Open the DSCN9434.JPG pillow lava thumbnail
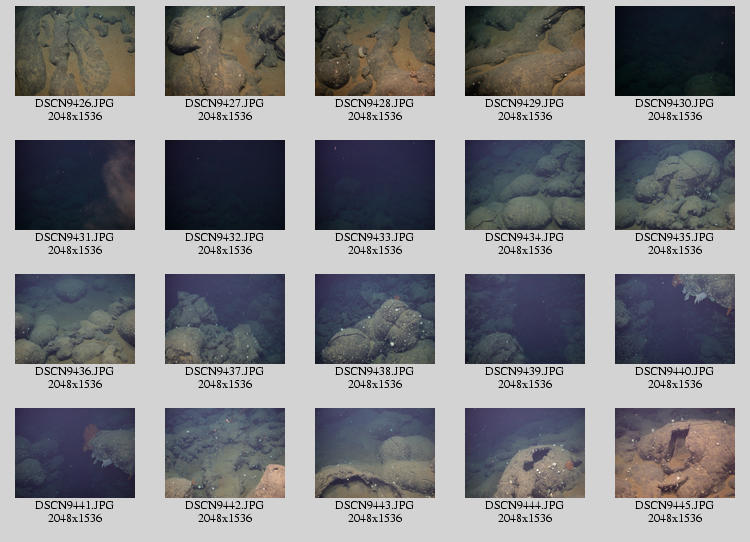The width and height of the screenshot is (750, 542). click(x=525, y=185)
